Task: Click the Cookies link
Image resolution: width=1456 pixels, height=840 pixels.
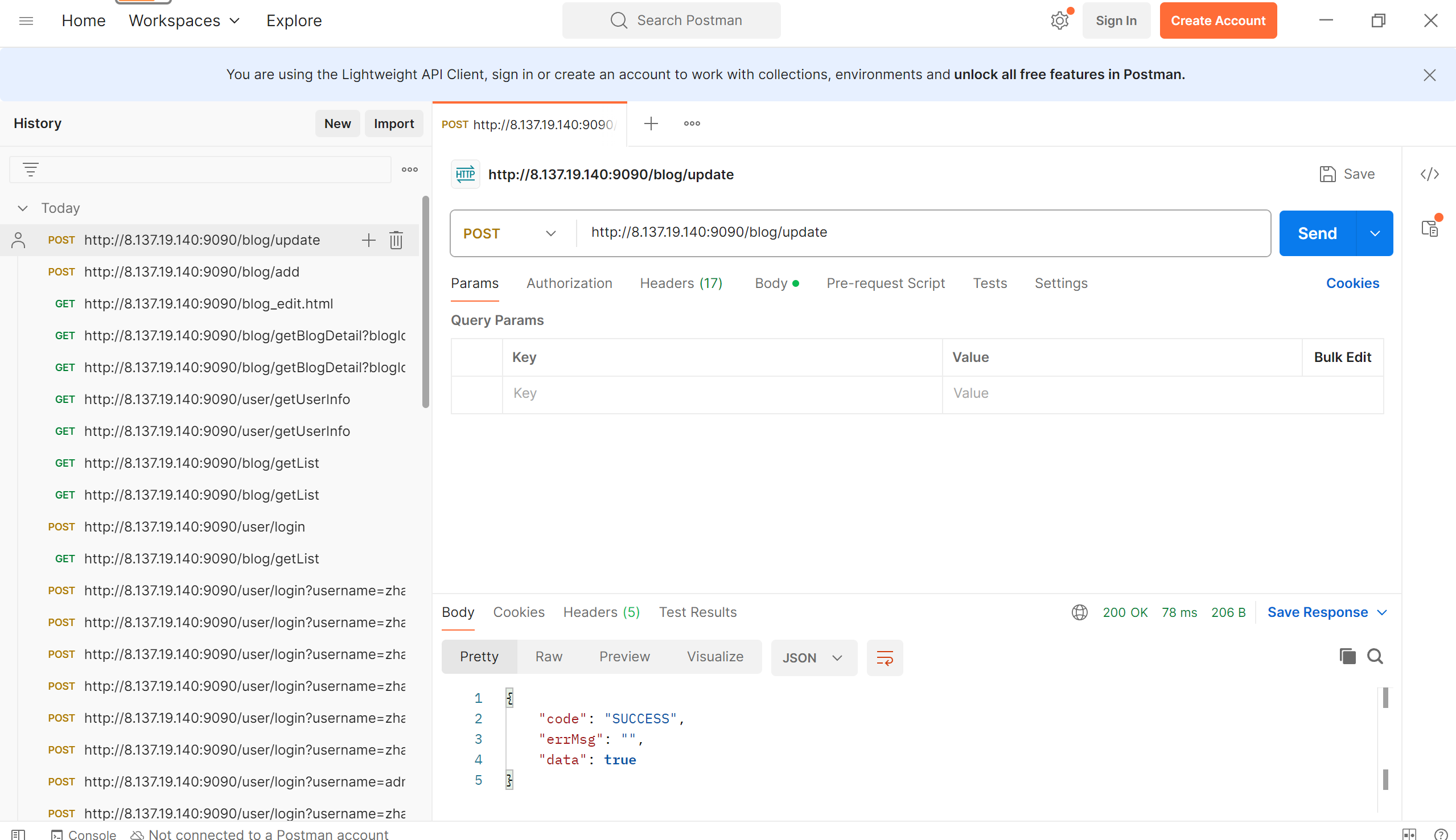Action: (1352, 283)
